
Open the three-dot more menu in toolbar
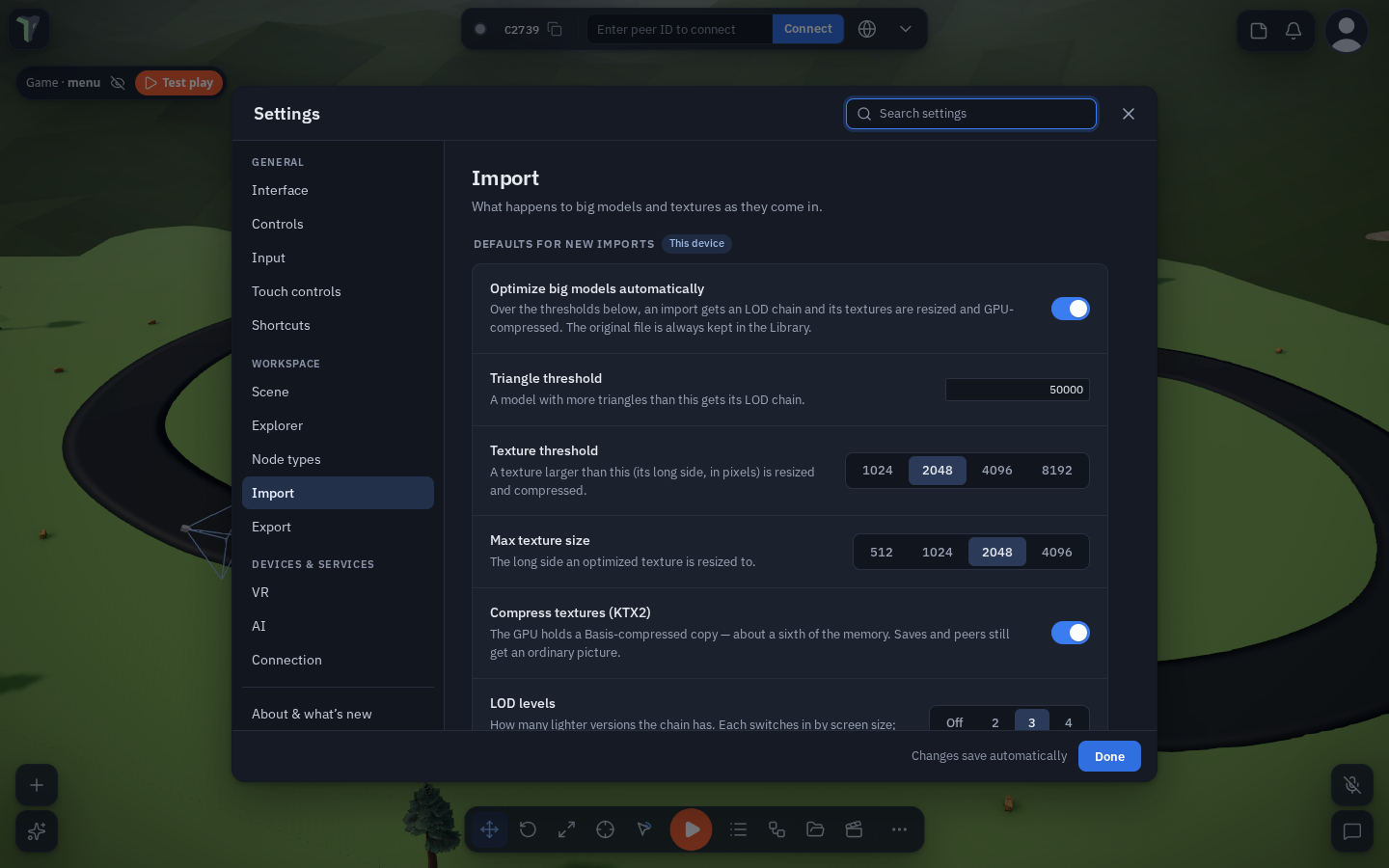(899, 829)
